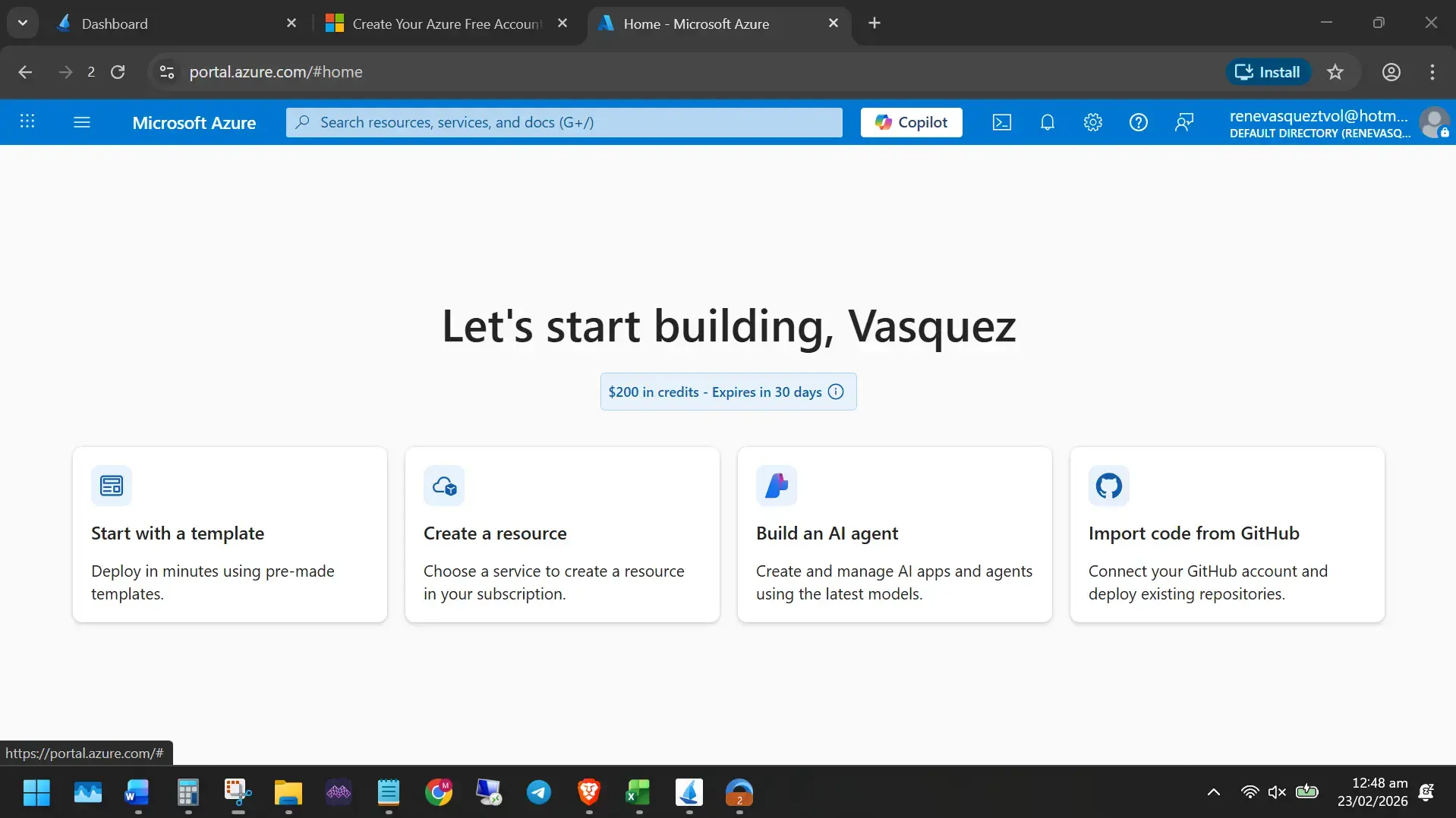
Task: Expand the tab search dropdown
Action: 23,24
